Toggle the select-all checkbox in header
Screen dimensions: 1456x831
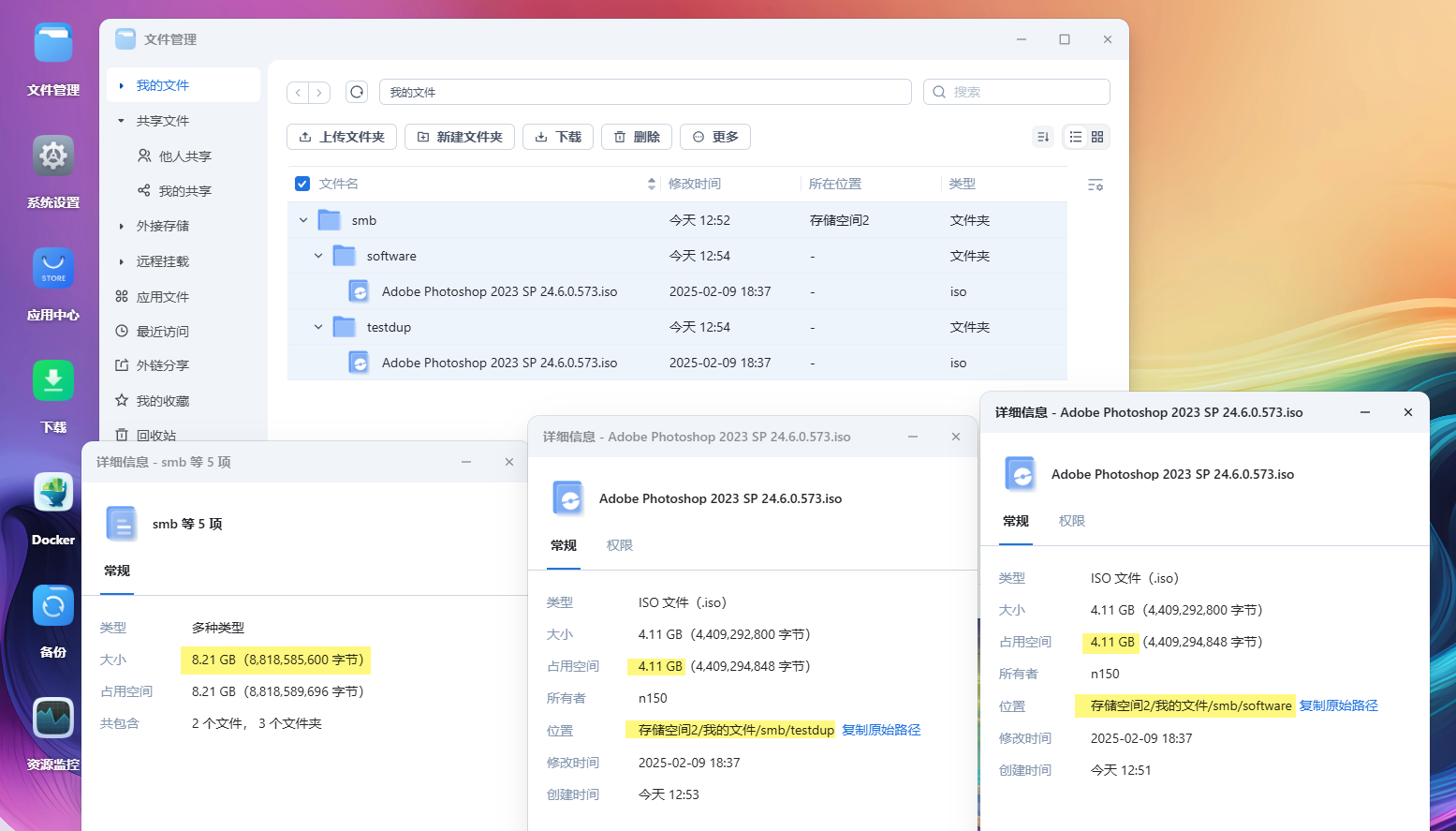coord(302,184)
